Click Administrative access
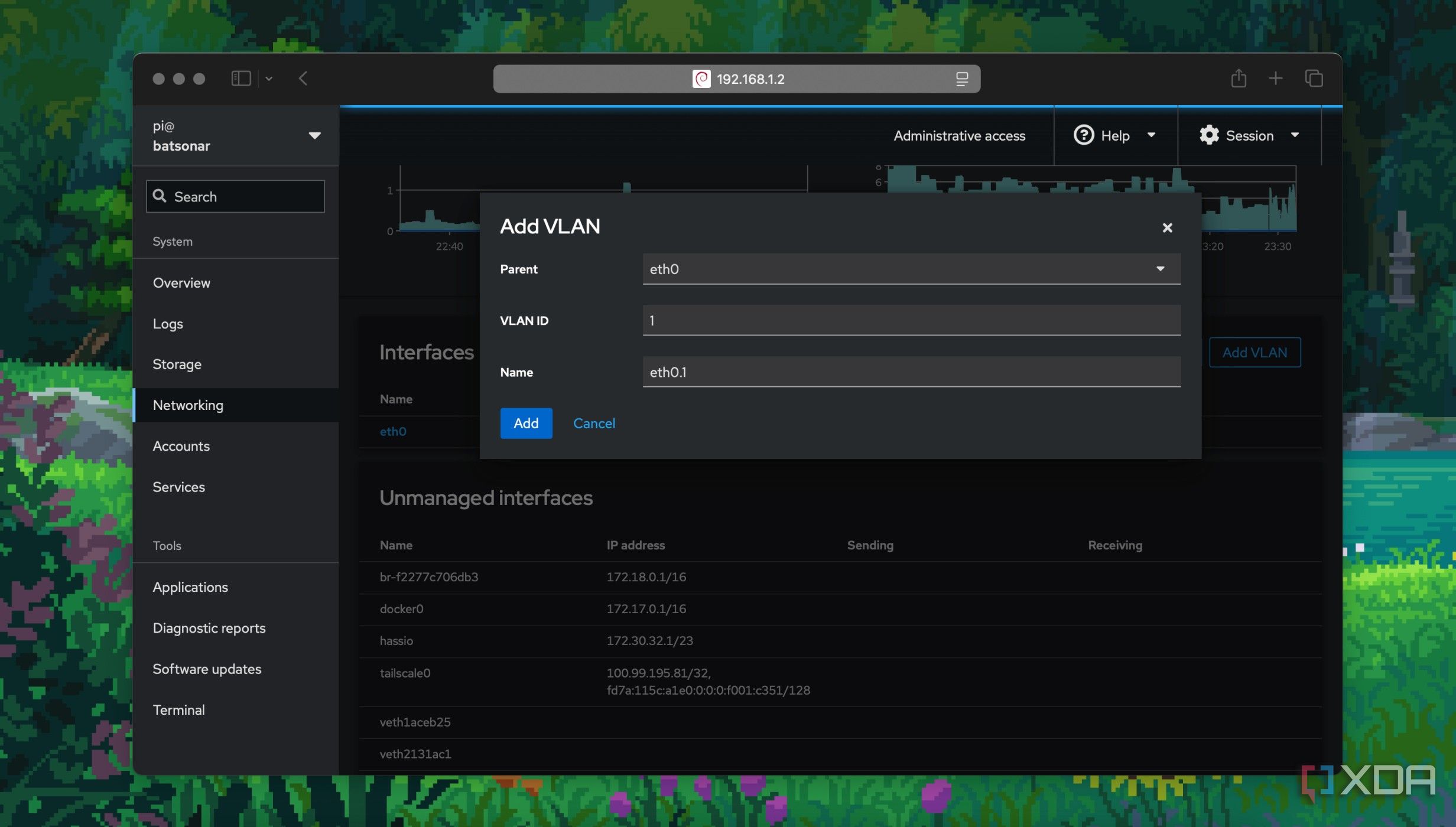 click(959, 135)
